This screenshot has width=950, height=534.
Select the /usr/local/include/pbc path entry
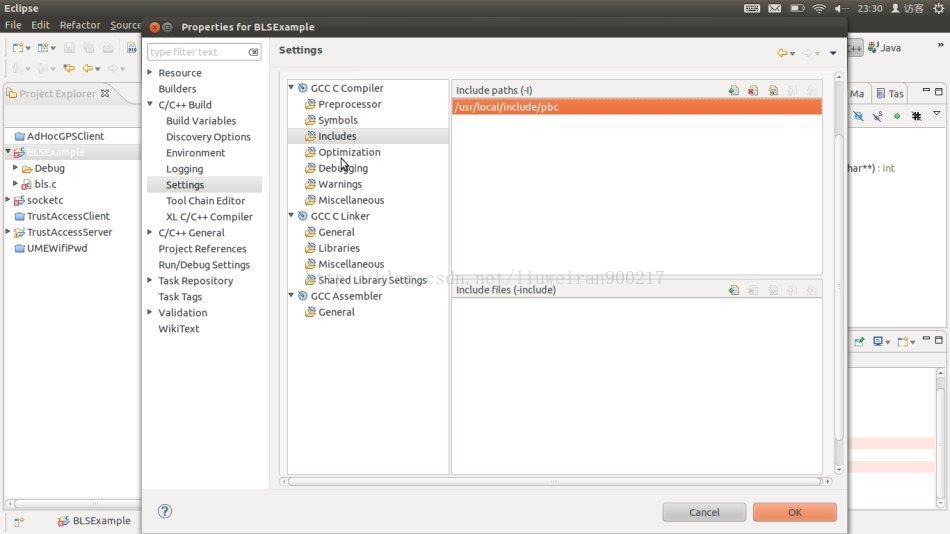tap(637, 107)
